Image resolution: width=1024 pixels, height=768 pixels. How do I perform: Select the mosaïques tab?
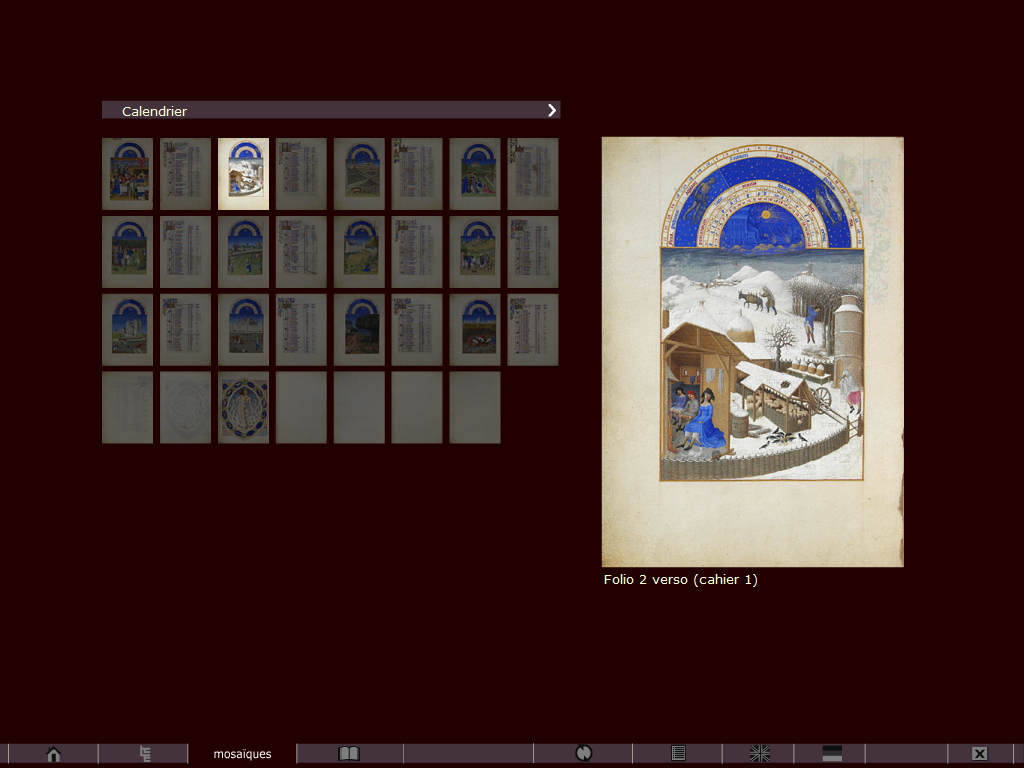pos(242,754)
